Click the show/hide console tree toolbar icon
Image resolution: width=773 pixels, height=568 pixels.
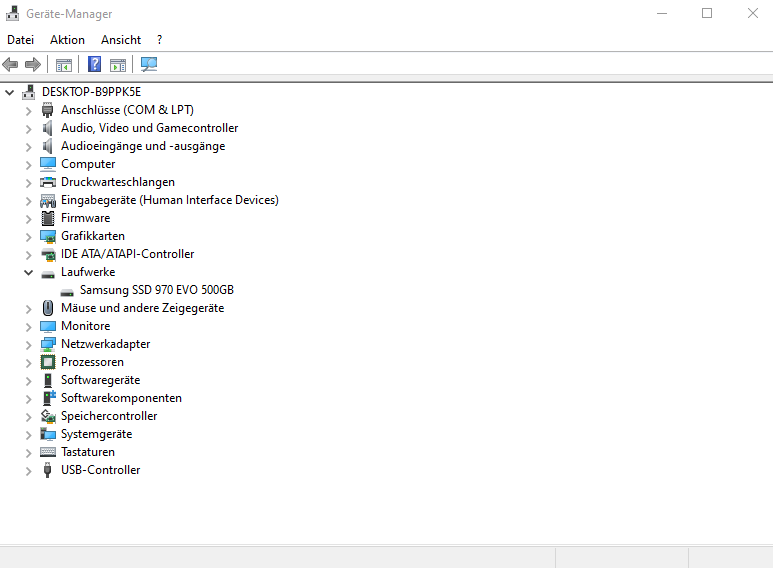[x=64, y=65]
